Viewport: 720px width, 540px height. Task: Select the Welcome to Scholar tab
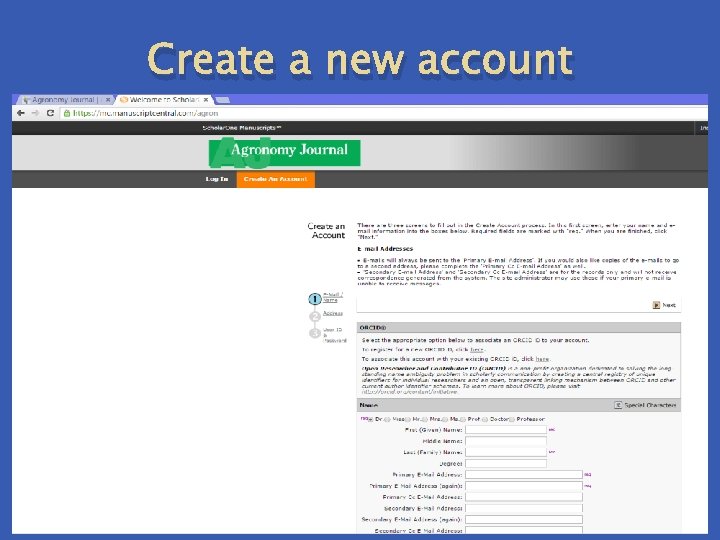(163, 100)
